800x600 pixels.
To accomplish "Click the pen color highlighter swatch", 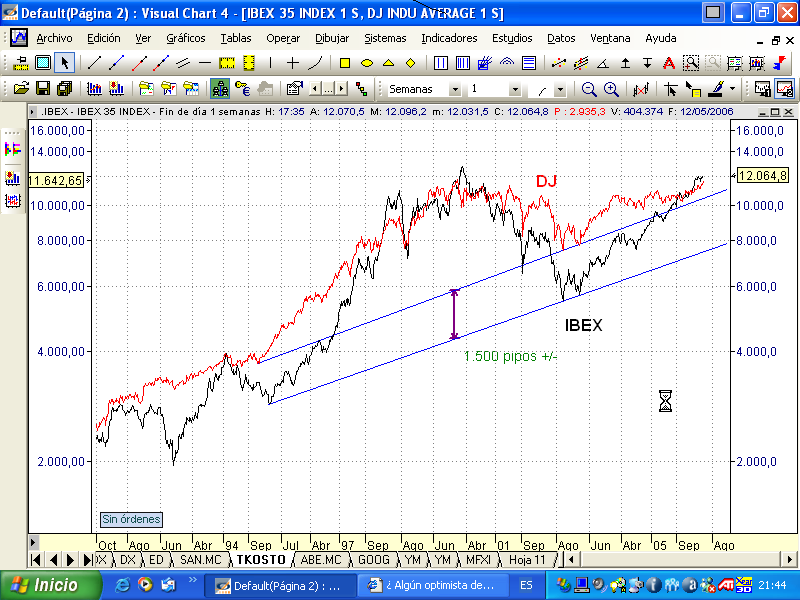I will tap(717, 89).
